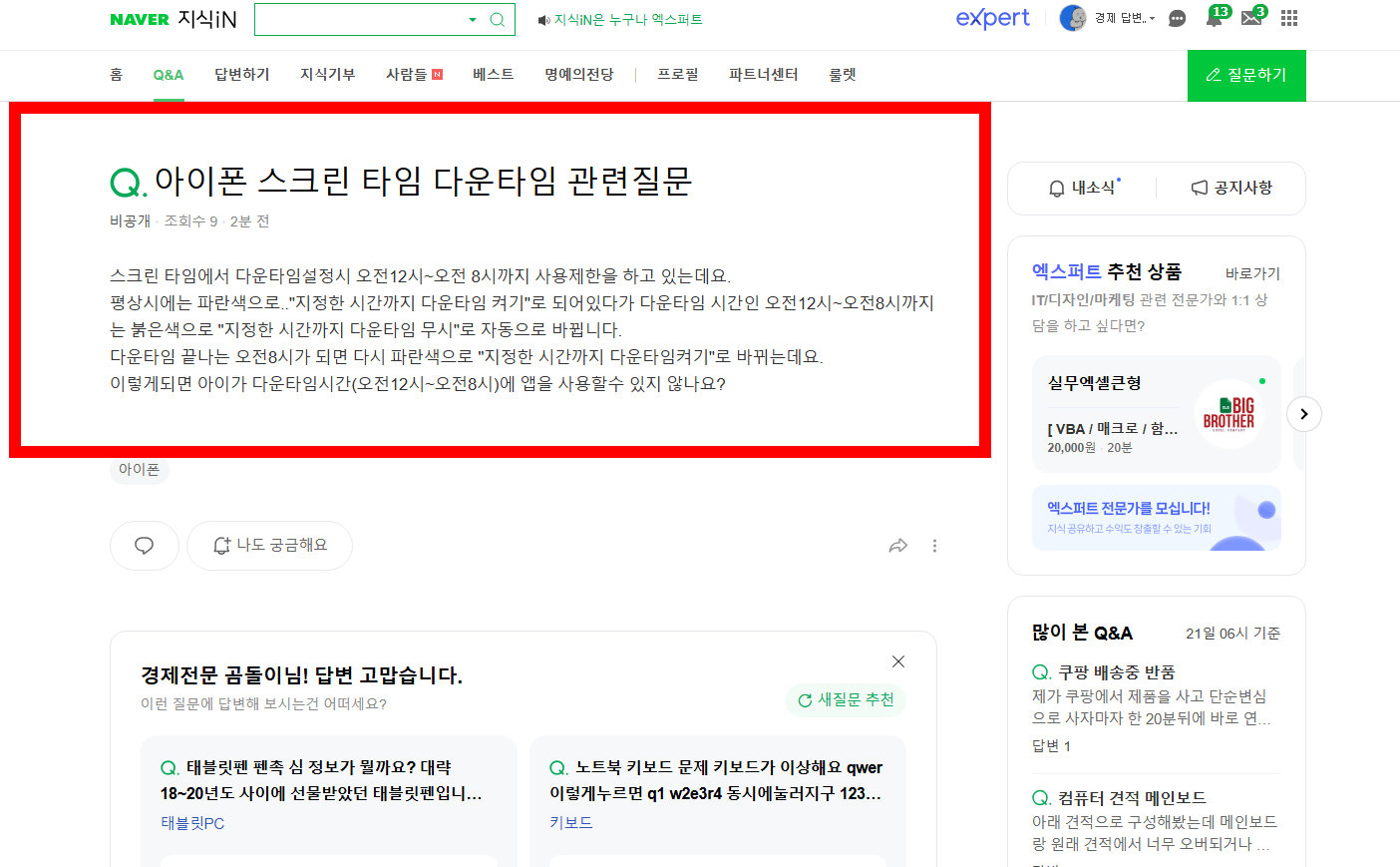This screenshot has height=867, width=1400.
Task: Expand the 경제 답변 account dropdown
Action: point(1125,18)
